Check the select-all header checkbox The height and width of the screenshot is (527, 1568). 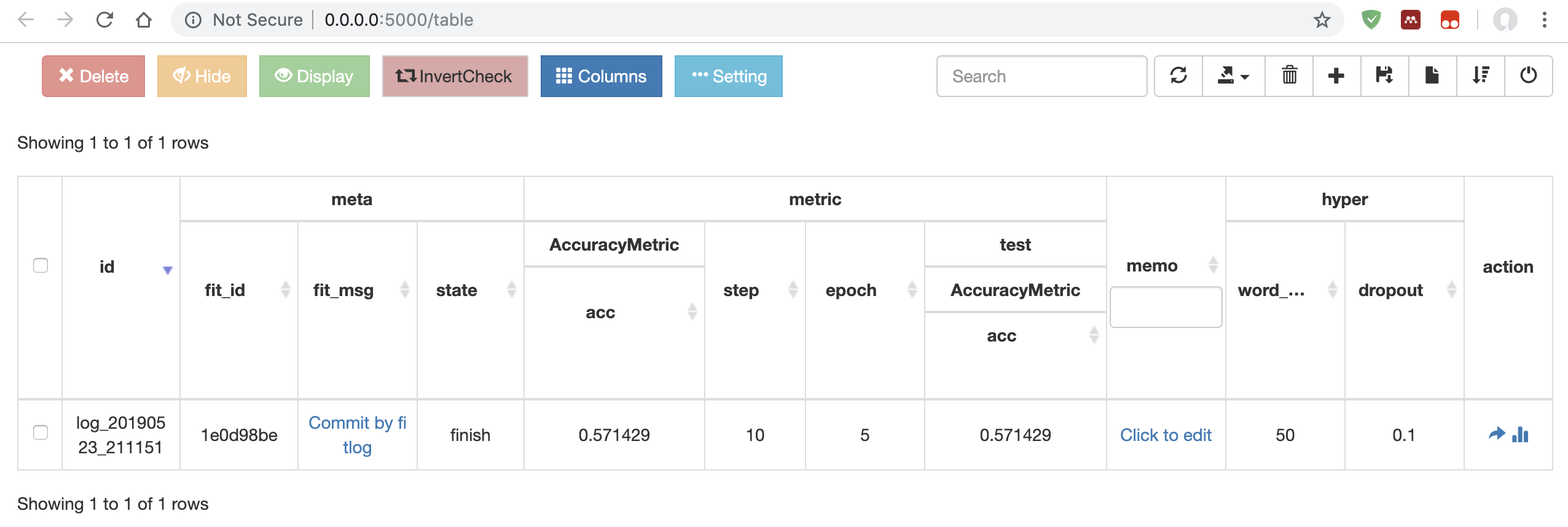click(x=41, y=265)
